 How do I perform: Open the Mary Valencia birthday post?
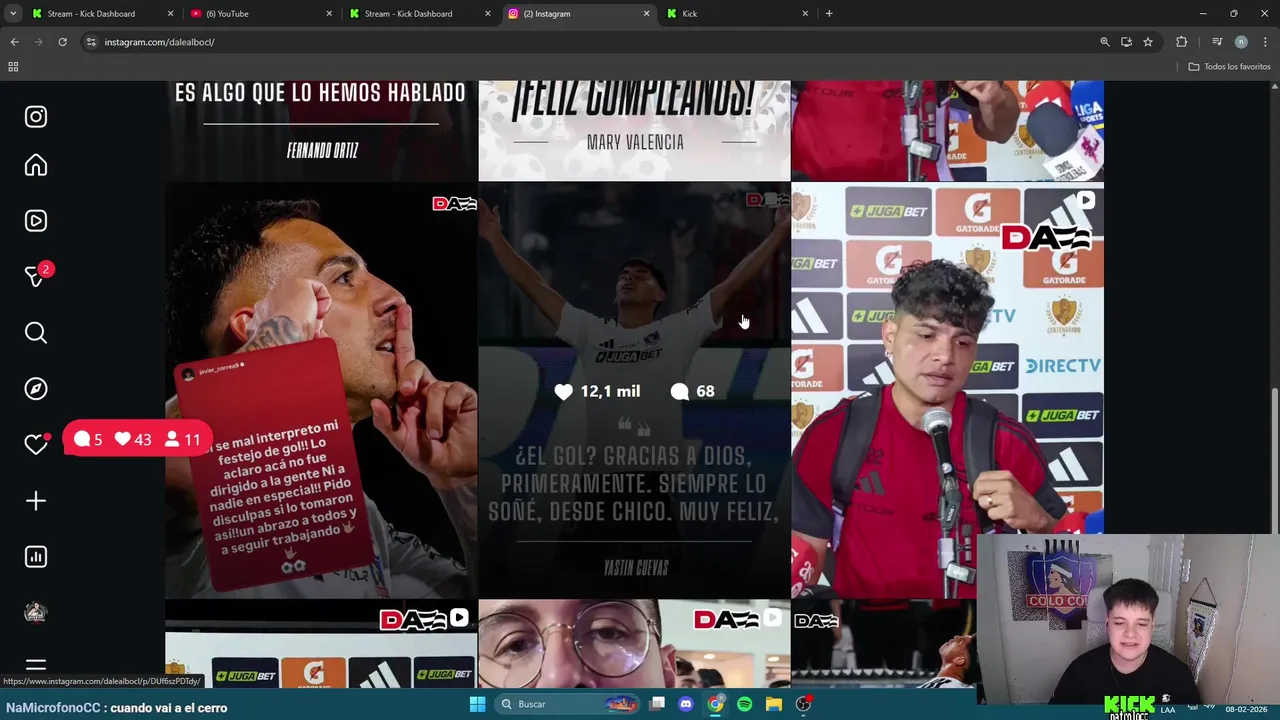634,130
